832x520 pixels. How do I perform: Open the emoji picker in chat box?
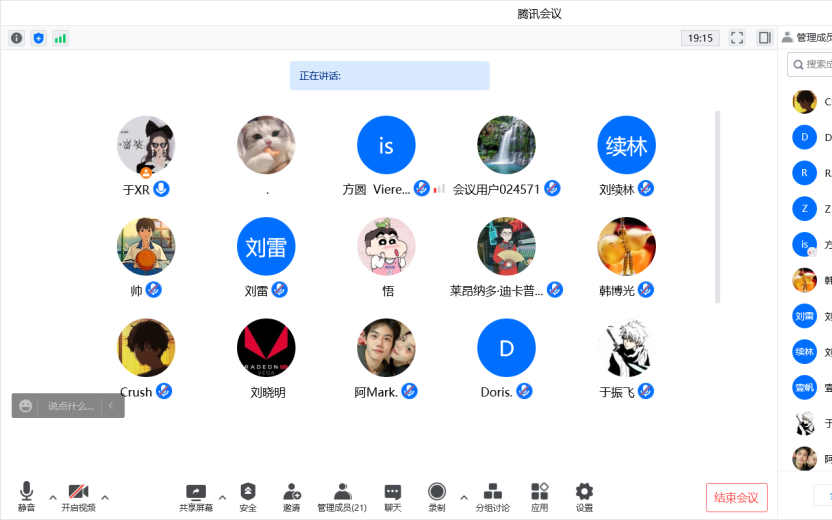tap(25, 406)
